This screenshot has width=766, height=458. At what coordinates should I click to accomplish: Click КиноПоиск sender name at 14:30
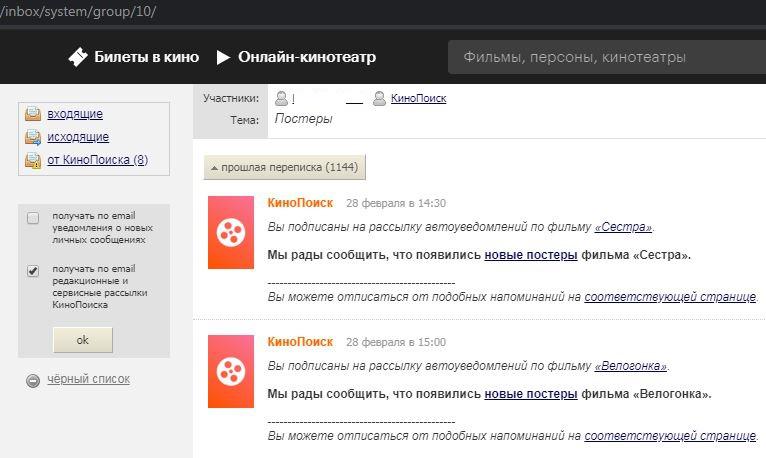[300, 203]
